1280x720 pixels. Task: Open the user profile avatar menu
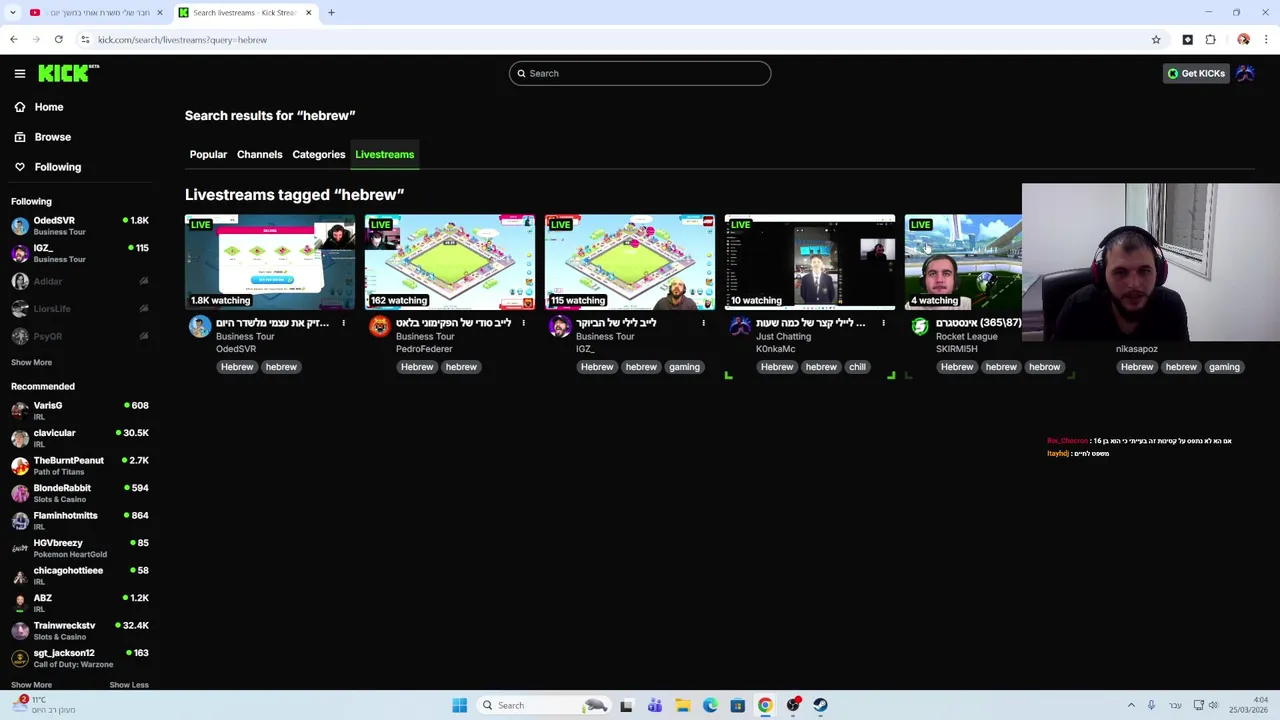[x=1245, y=73]
